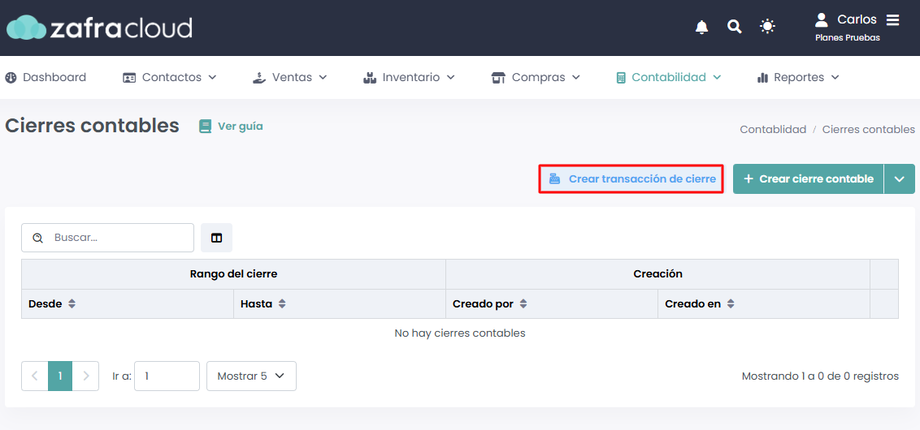Expand the Reportes chevron
Screen dimensions: 920x430
(x=835, y=77)
